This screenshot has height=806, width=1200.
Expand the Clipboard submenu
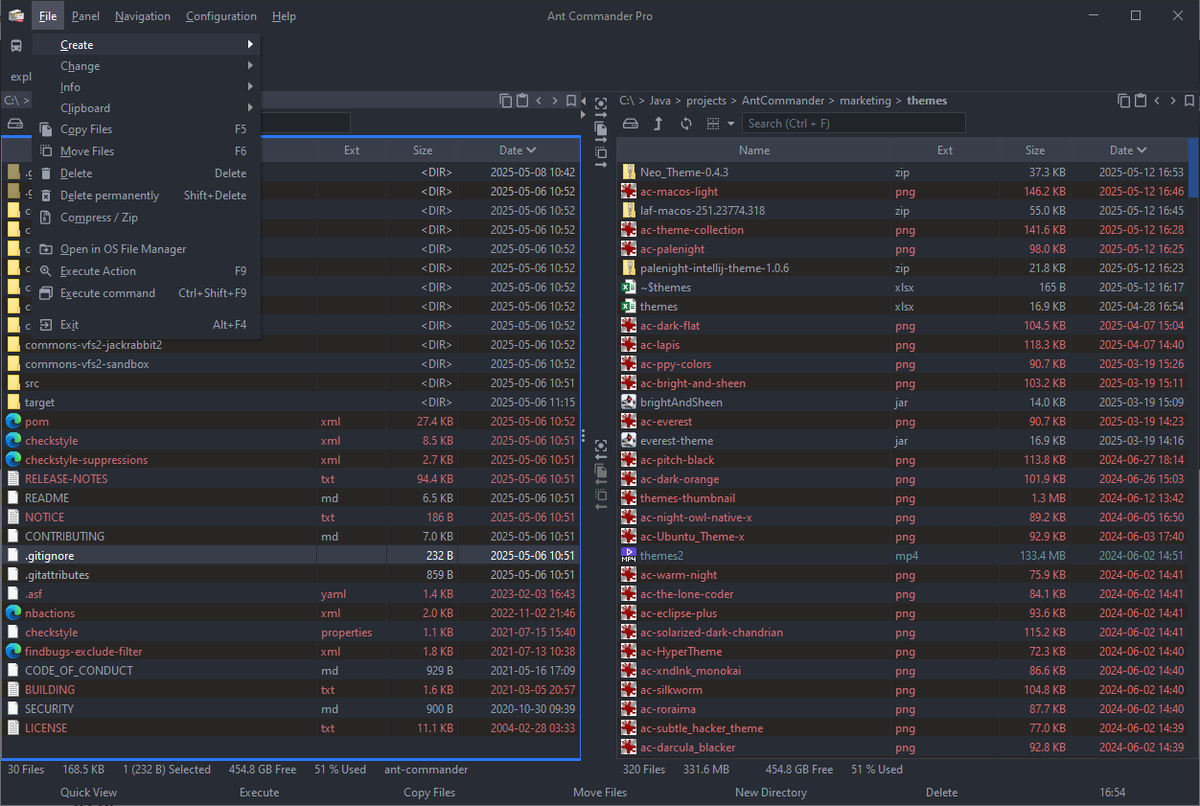[x=146, y=108]
